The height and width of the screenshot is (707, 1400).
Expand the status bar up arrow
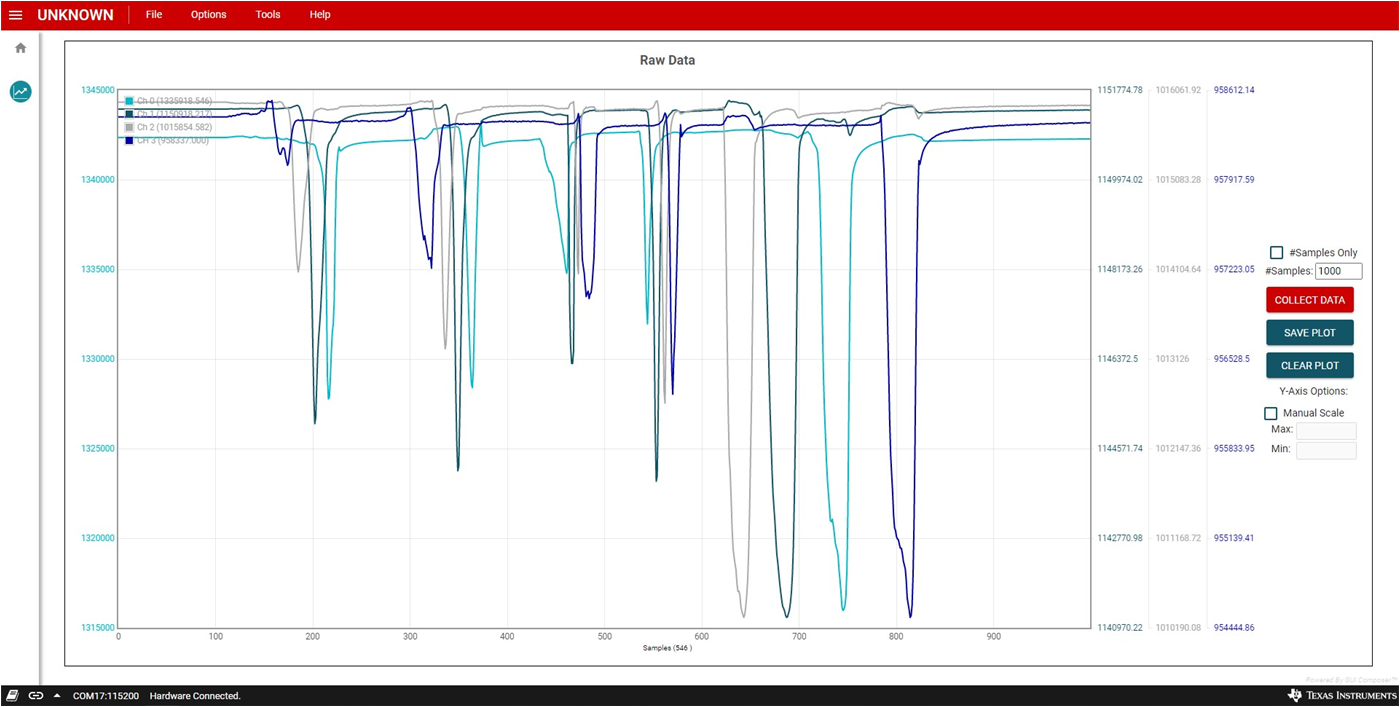[x=57, y=695]
